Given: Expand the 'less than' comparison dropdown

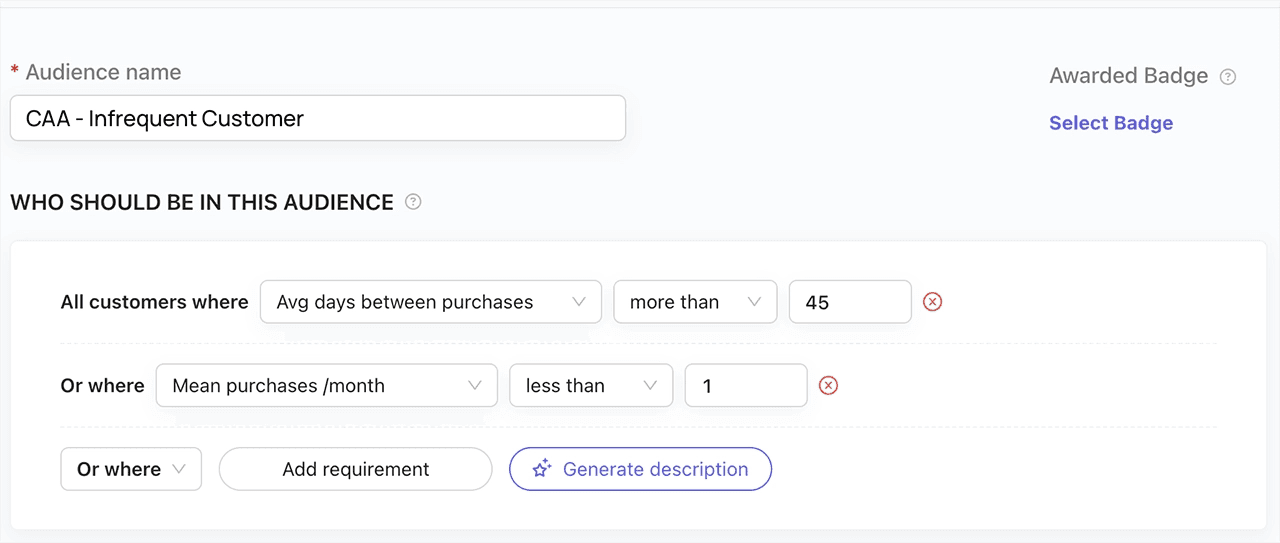Looking at the screenshot, I should (591, 386).
